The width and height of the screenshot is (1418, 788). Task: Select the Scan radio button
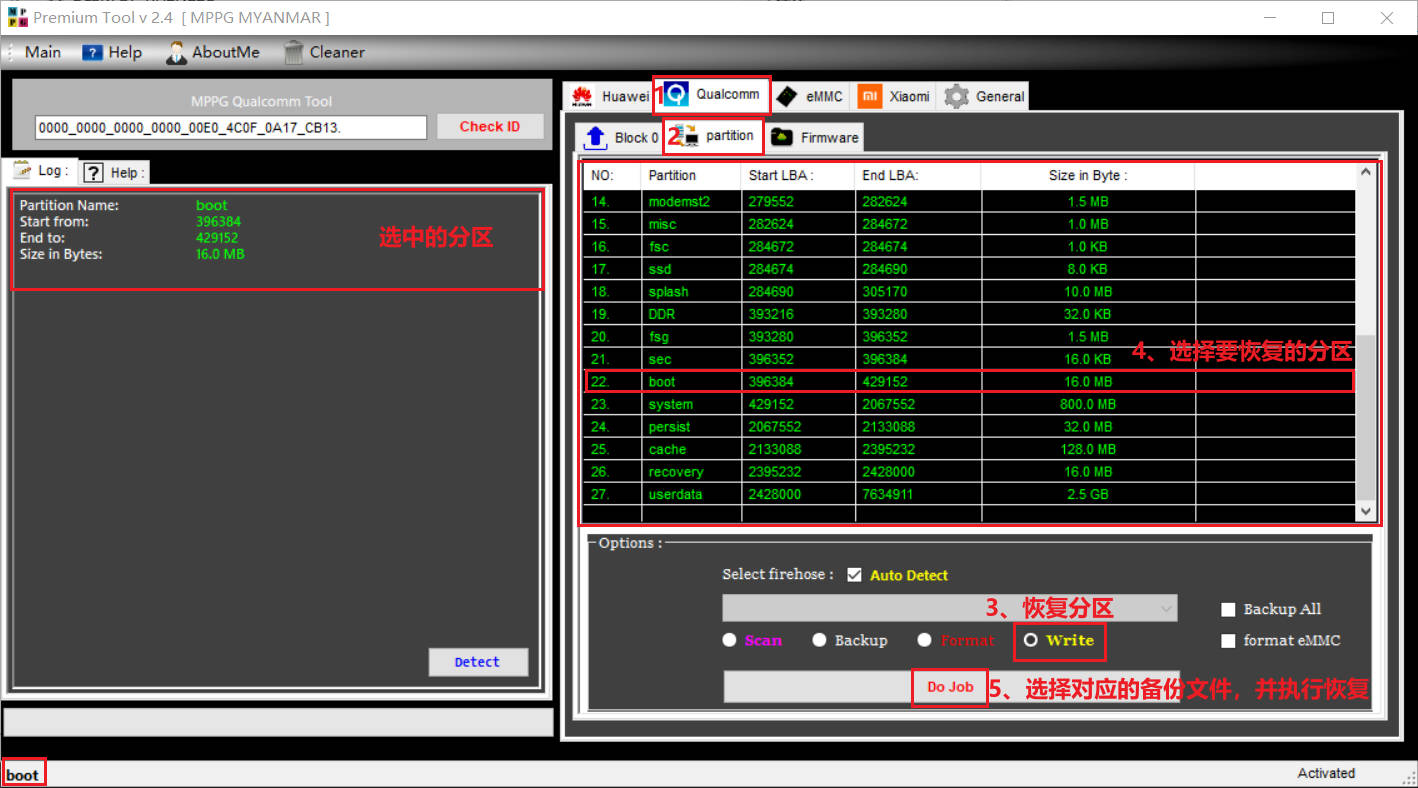[x=730, y=640]
